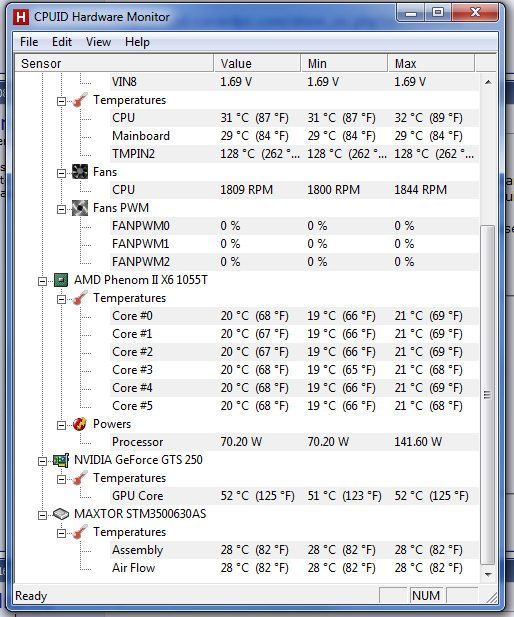The image size is (514, 617).
Task: Click the Fans PWM category icon
Action: coord(80,208)
